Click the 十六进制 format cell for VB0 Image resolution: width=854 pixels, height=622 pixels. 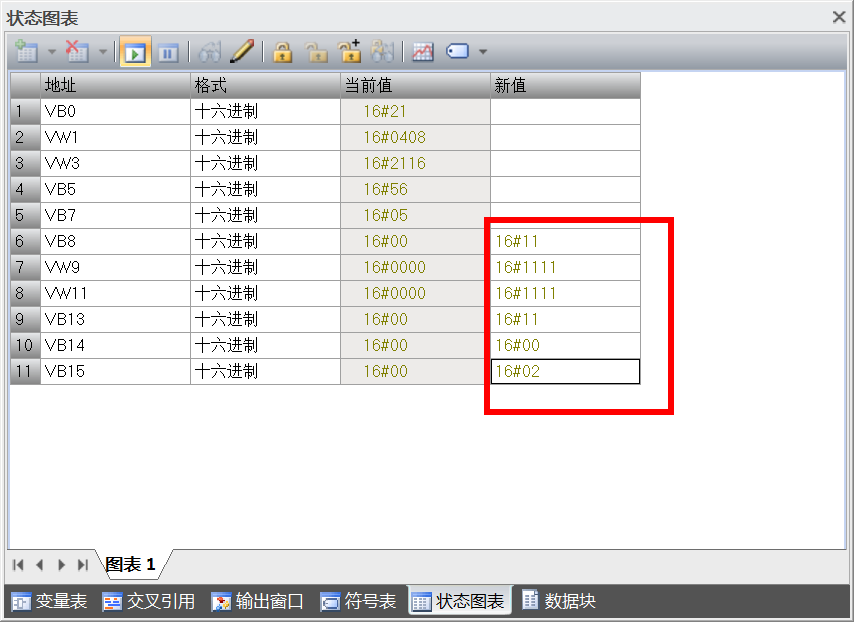(265, 112)
